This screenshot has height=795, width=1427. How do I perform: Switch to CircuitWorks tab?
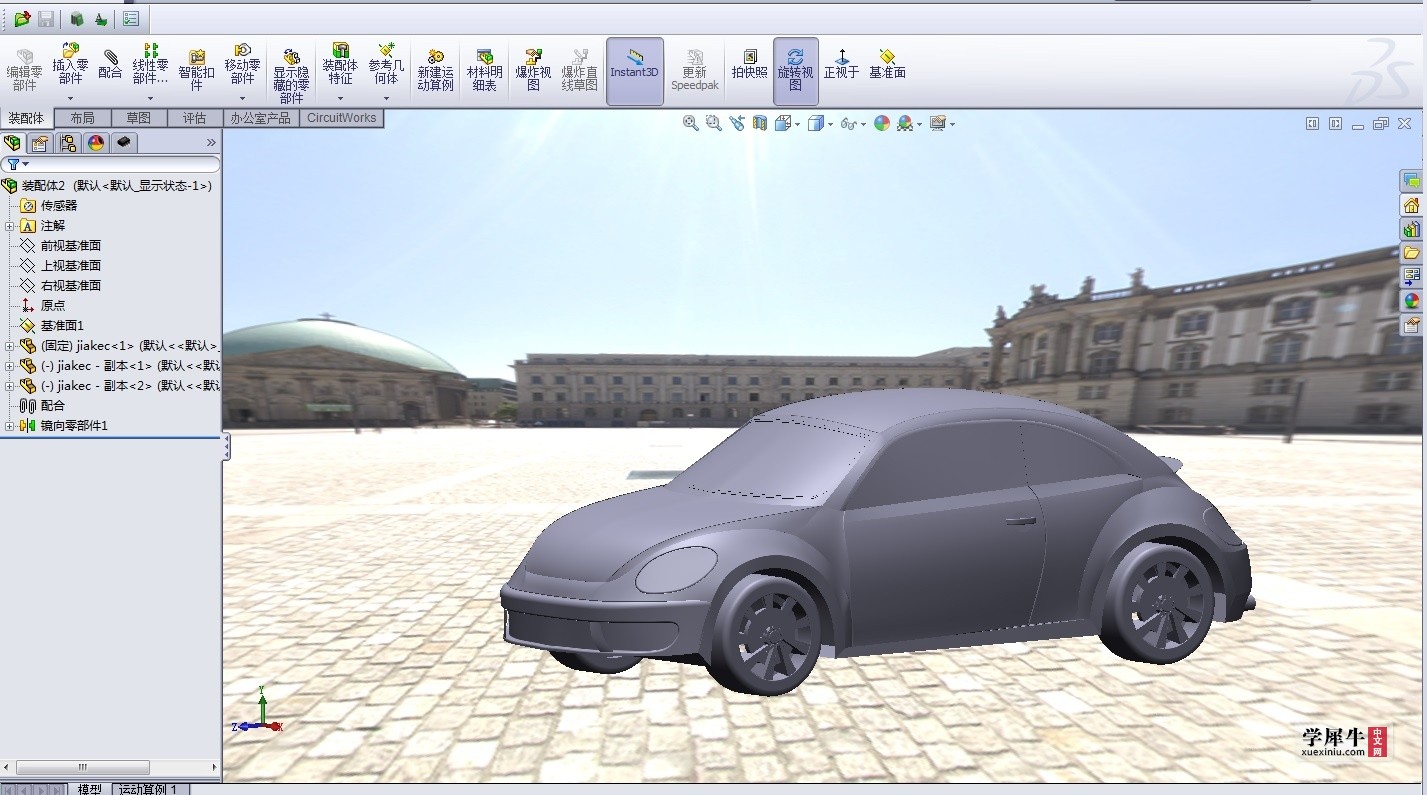click(x=341, y=118)
